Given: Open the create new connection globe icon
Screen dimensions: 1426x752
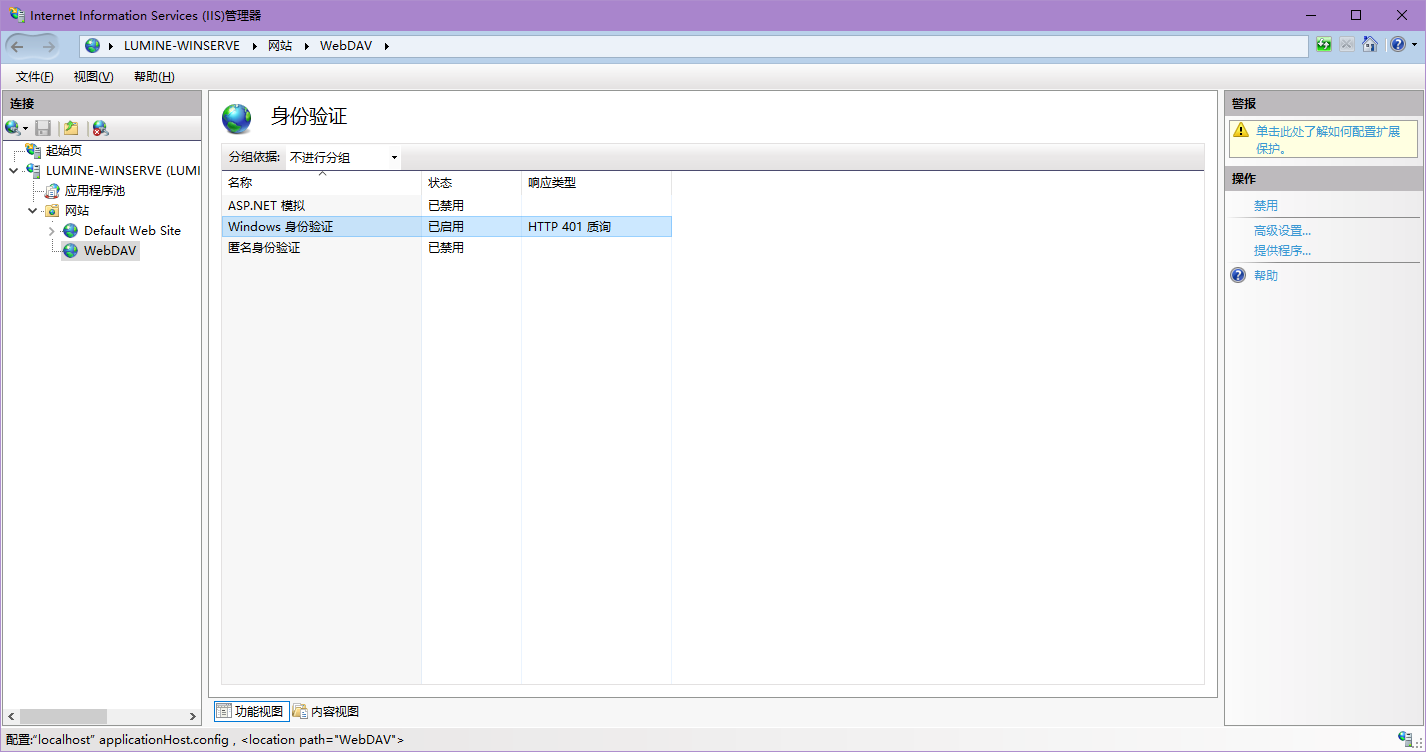Looking at the screenshot, I should coord(13,128).
